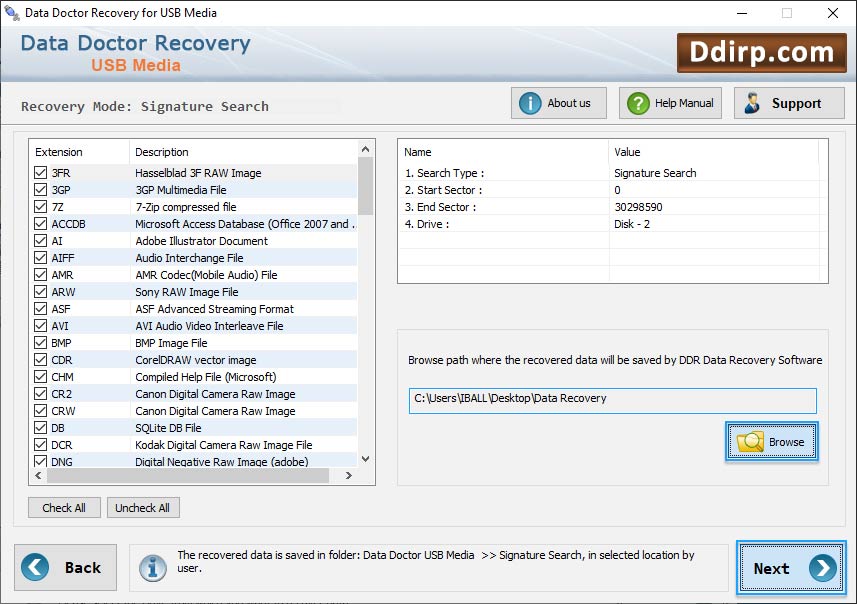Click the Browse folder magnifier icon

[x=750, y=442]
